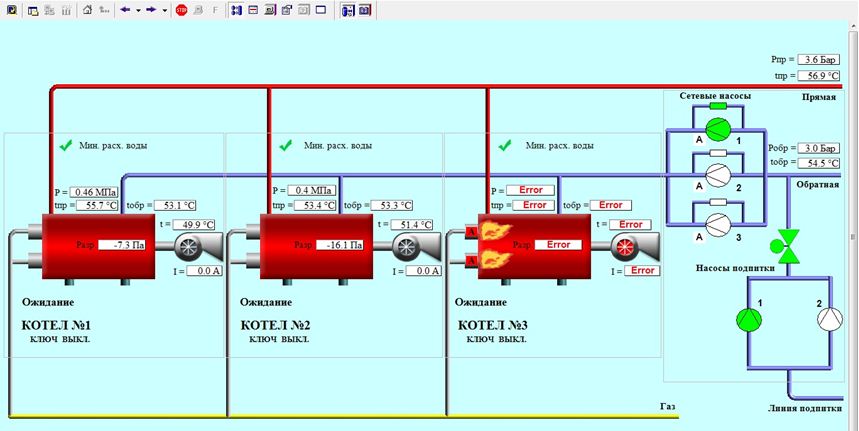Click the Pпр 3.6 Бар value field
Viewport: 859px width, 431px height.
pyautogui.click(x=819, y=60)
